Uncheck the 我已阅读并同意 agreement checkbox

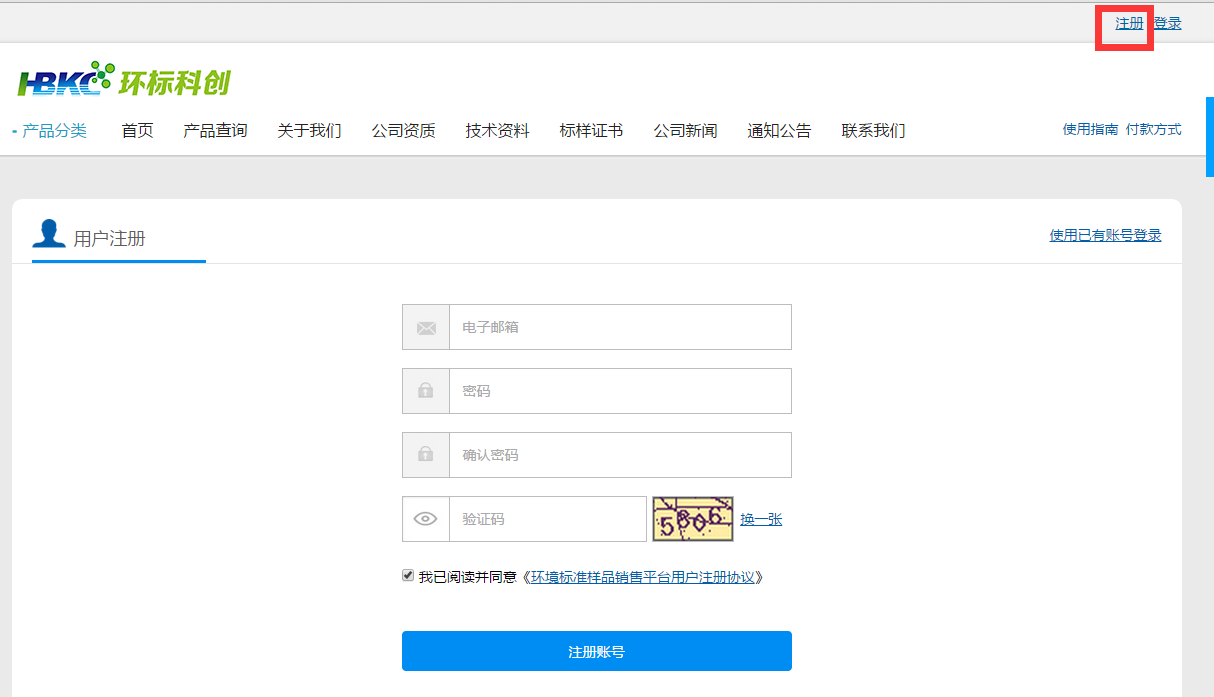click(408, 576)
